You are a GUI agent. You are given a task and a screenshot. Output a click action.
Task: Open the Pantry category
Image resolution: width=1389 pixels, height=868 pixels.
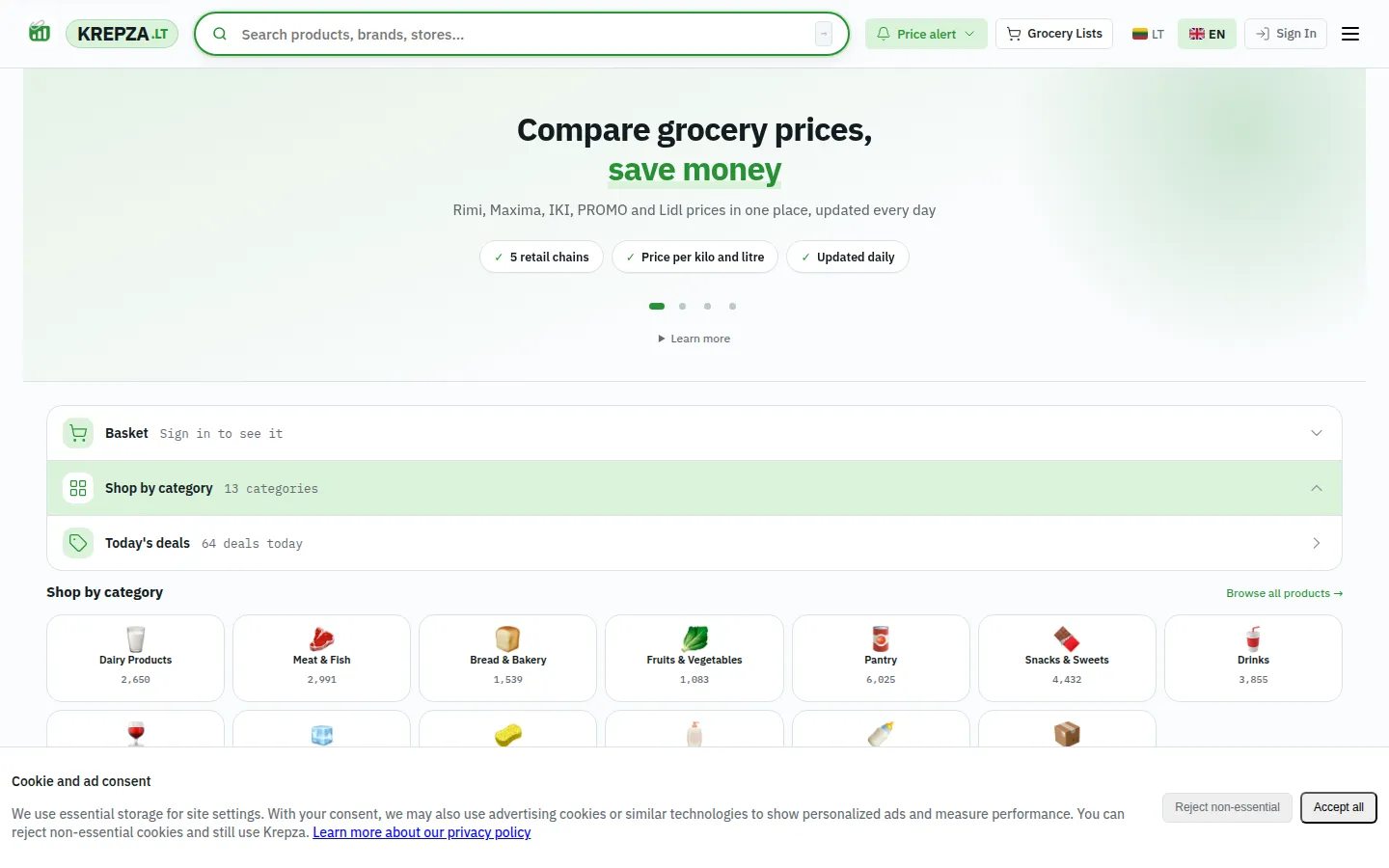881,658
